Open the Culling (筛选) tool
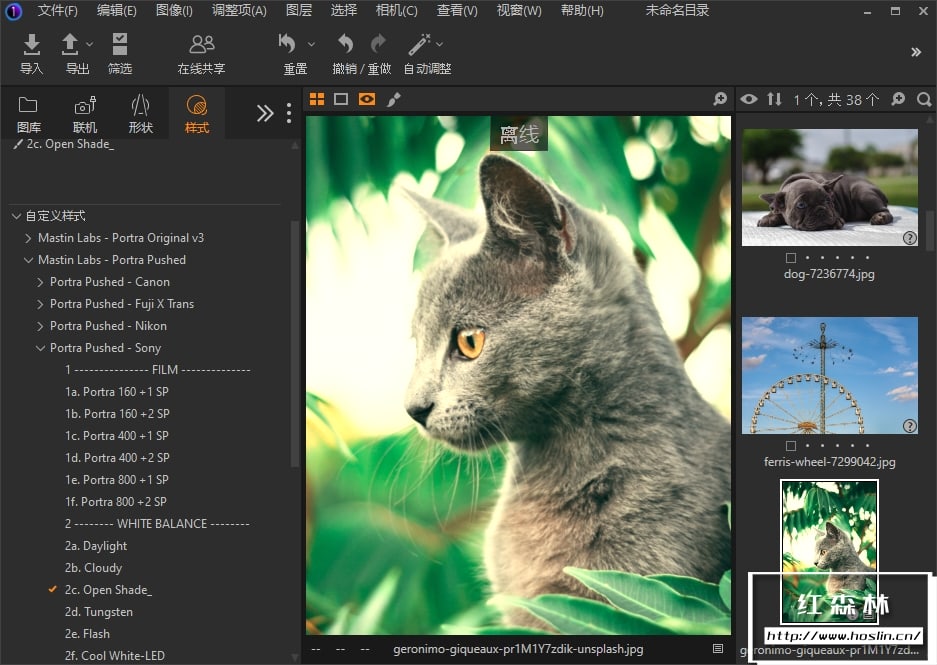This screenshot has width=937, height=665. tap(120, 45)
